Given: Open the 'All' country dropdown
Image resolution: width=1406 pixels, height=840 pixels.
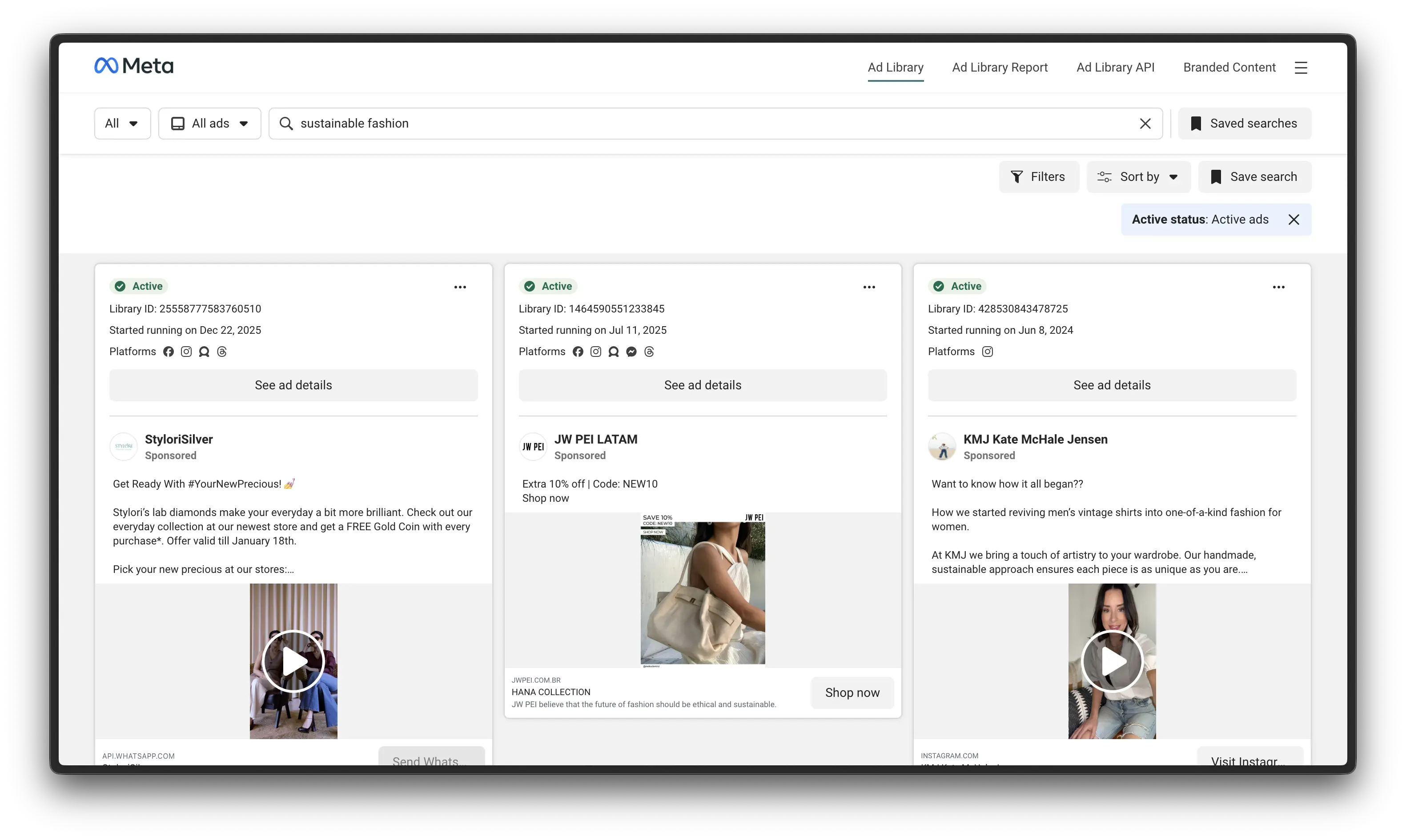Looking at the screenshot, I should point(122,123).
